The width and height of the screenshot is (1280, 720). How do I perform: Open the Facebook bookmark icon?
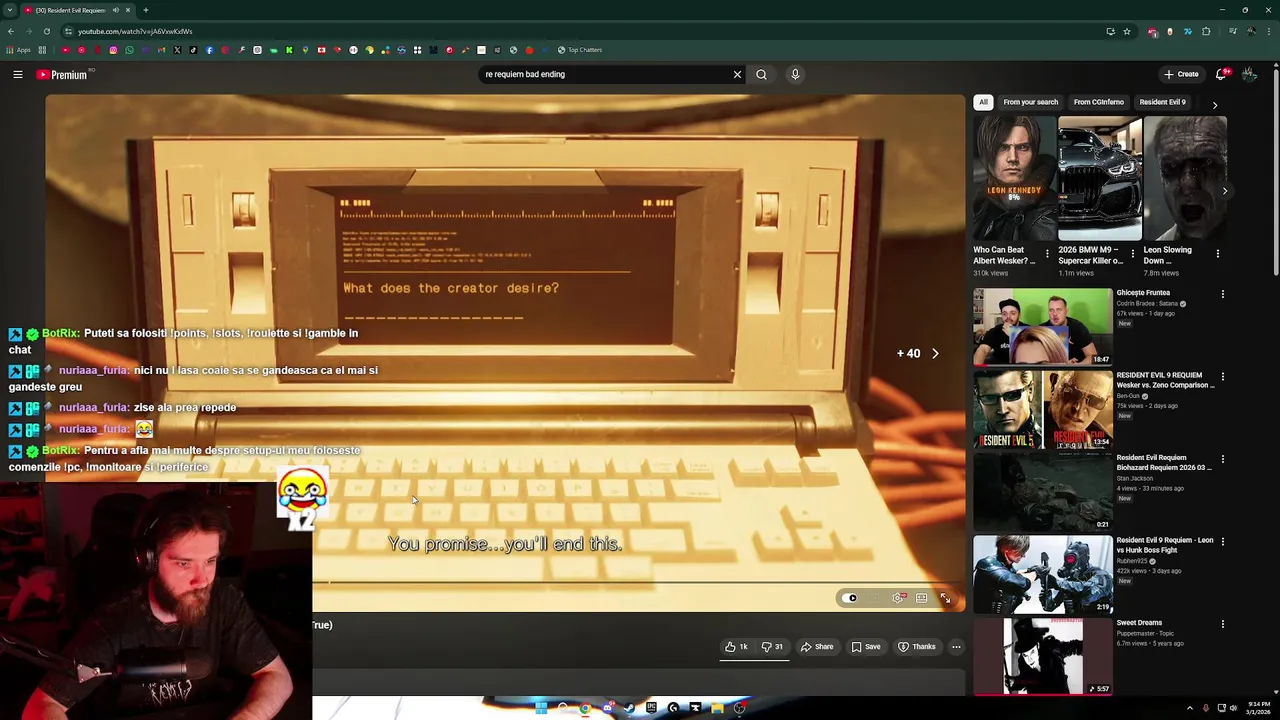[209, 50]
